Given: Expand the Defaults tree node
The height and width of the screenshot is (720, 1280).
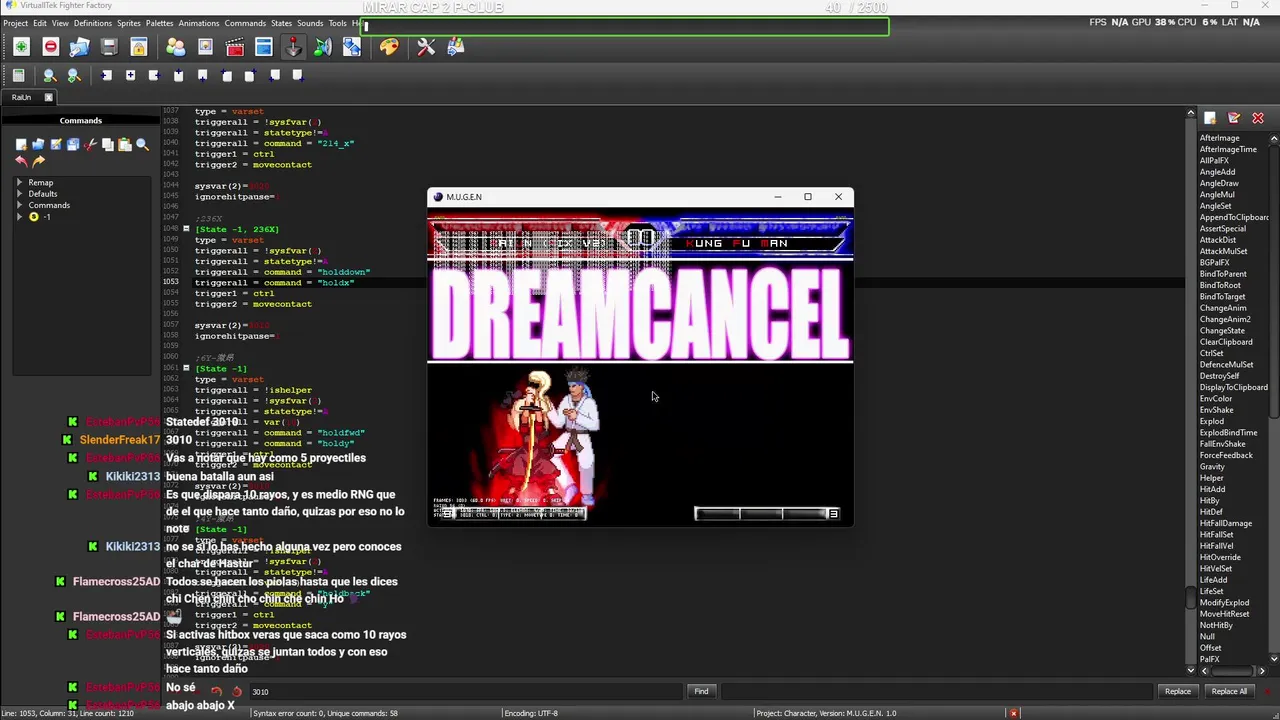Looking at the screenshot, I should click(x=19, y=194).
